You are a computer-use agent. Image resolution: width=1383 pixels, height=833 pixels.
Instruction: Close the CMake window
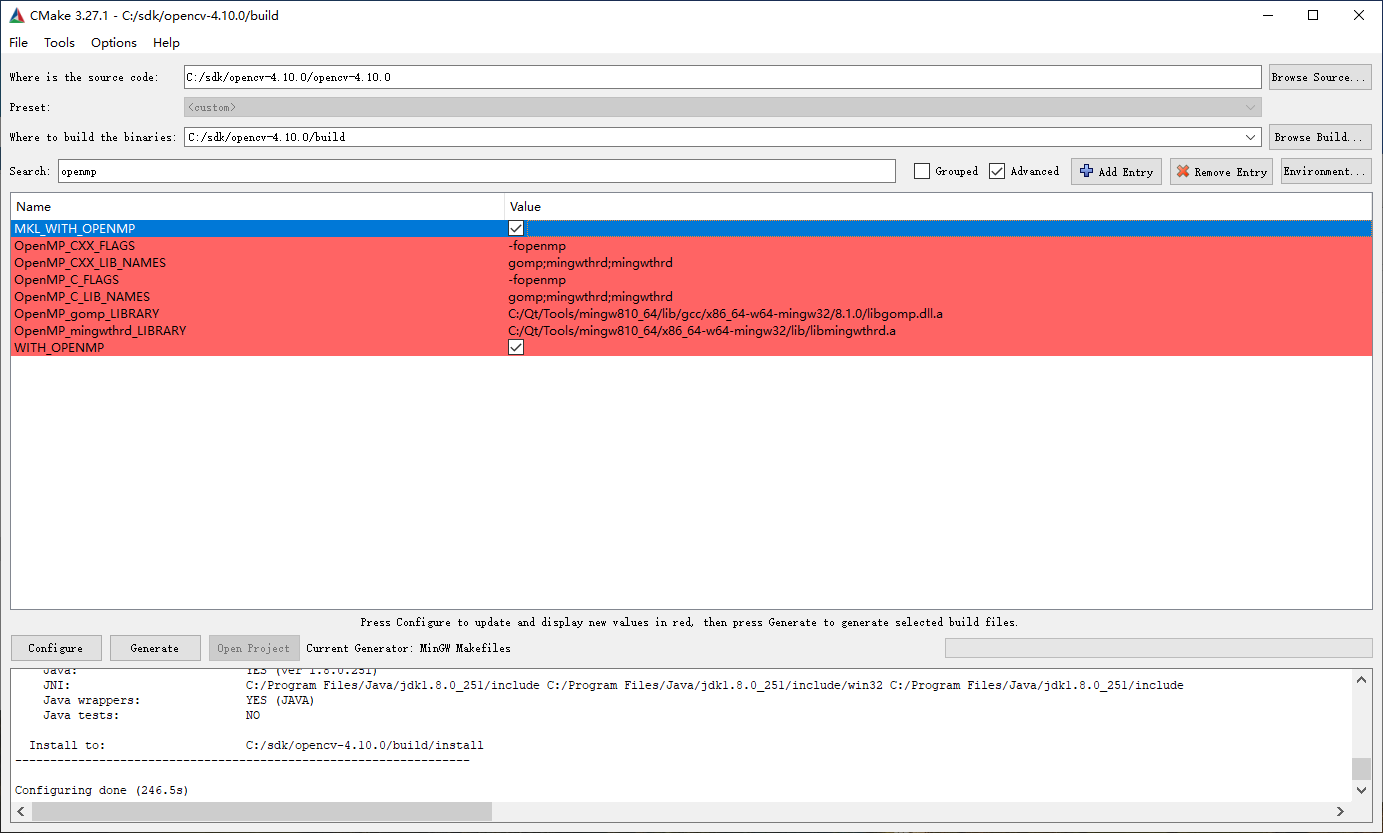(1359, 15)
